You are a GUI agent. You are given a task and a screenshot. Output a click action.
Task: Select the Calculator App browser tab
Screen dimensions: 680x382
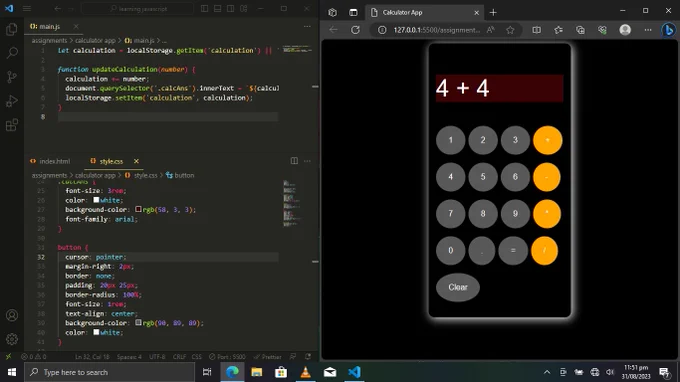424,13
